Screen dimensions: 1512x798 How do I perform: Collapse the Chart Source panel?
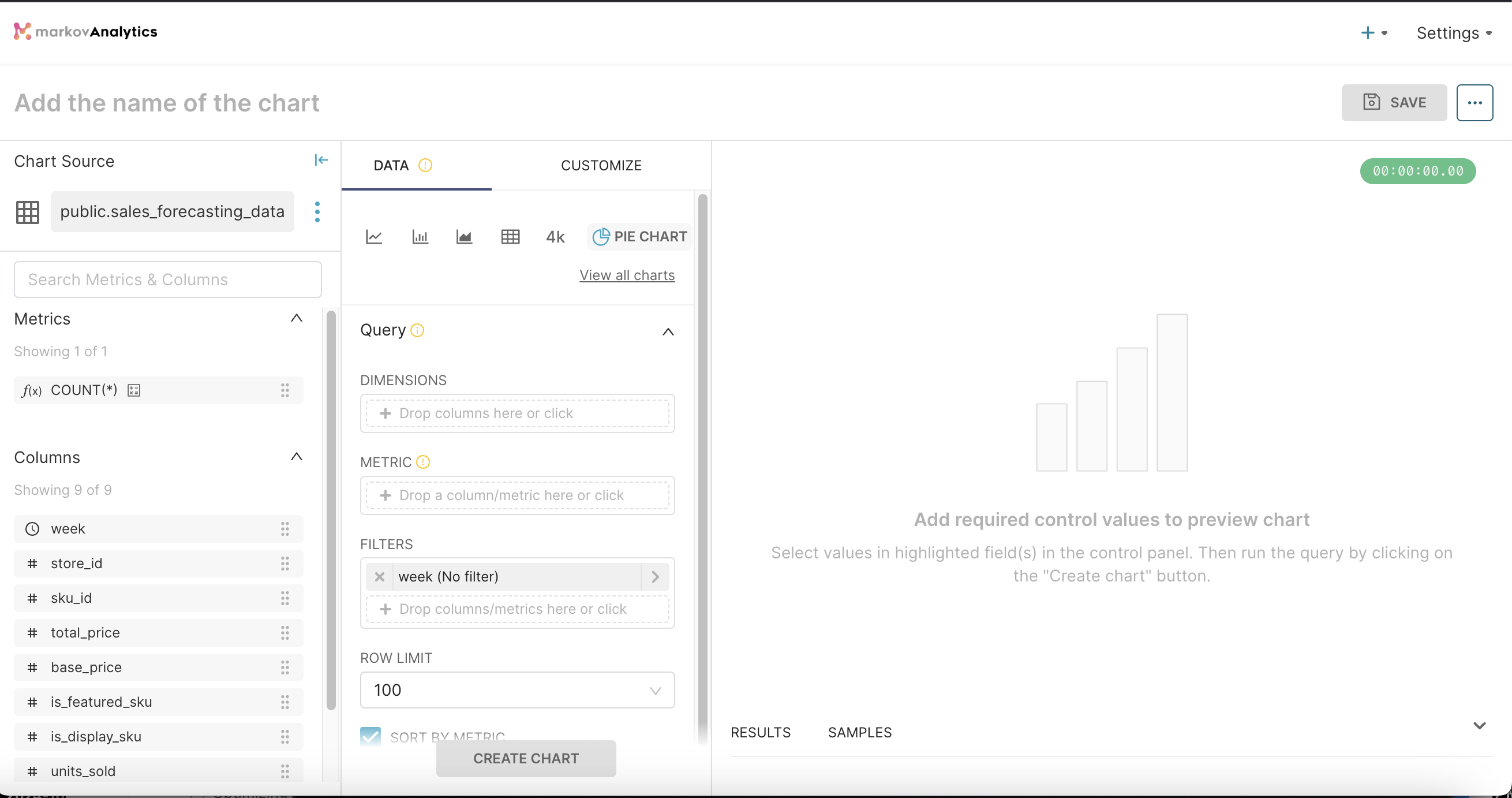point(321,160)
